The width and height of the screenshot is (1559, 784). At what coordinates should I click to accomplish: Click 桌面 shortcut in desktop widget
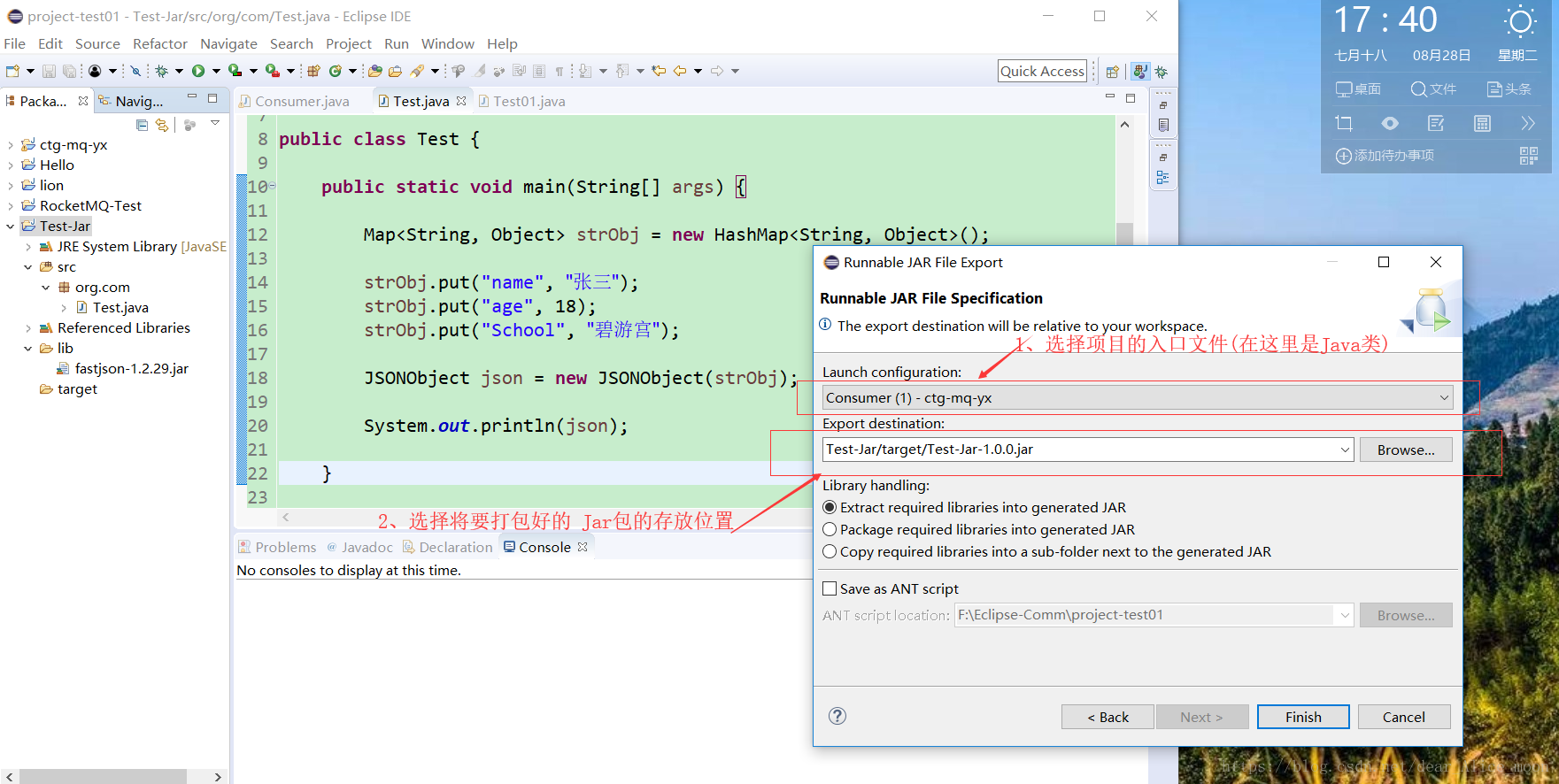pos(1358,88)
